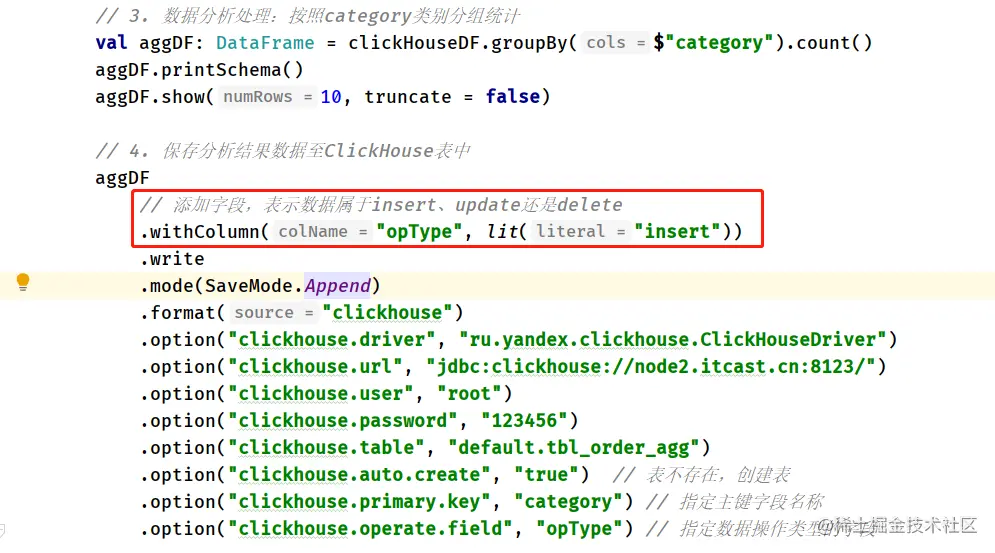This screenshot has height=553, width=995.
Task: Click the "clickhouse.primary.key" option key
Action: coord(359,502)
